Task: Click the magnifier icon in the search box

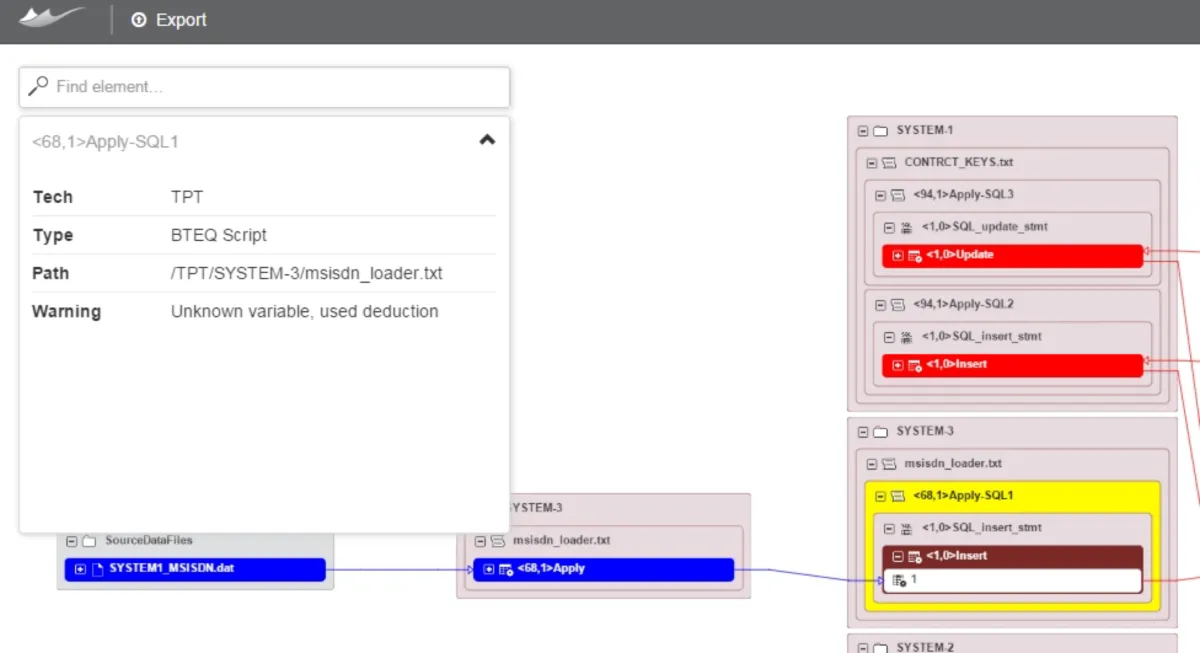Action: point(38,86)
